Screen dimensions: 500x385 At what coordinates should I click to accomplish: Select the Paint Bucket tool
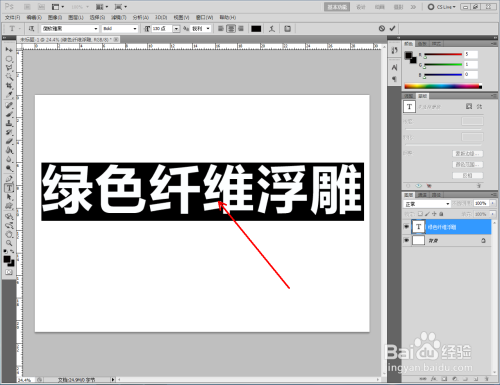[9, 150]
